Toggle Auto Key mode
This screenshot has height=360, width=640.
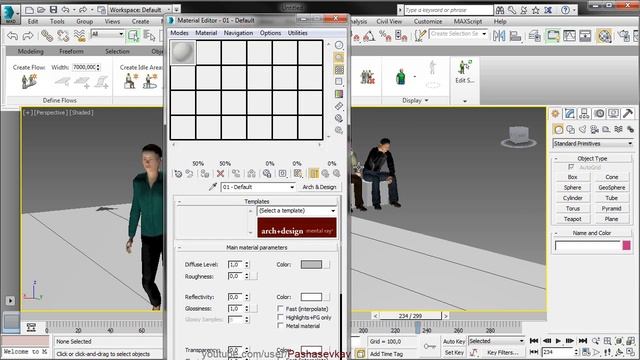454,341
